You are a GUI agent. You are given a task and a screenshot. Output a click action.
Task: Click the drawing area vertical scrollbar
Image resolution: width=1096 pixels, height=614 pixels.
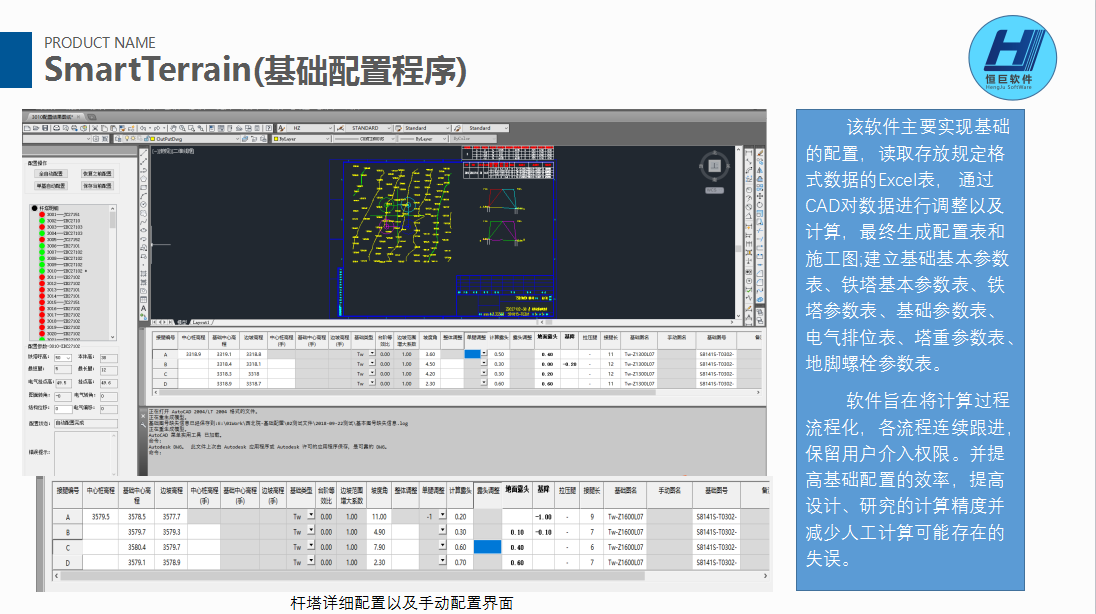click(739, 231)
